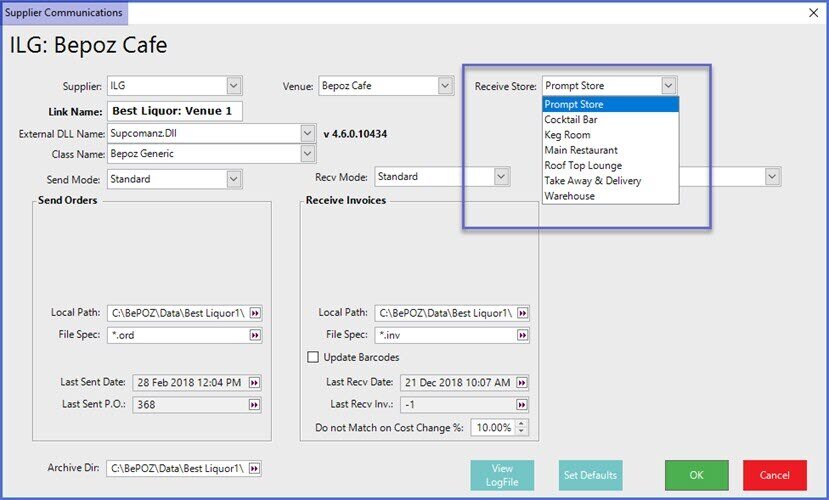Collapse the Receive Store dropdown arrow
829x500 pixels.
pyautogui.click(x=669, y=86)
